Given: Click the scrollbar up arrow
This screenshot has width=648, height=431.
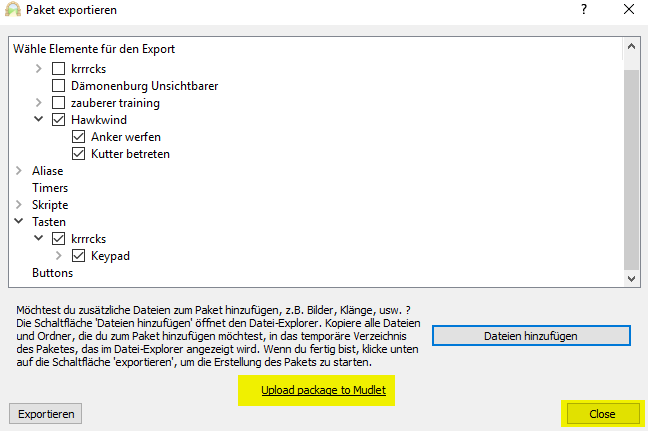Looking at the screenshot, I should [x=631, y=46].
